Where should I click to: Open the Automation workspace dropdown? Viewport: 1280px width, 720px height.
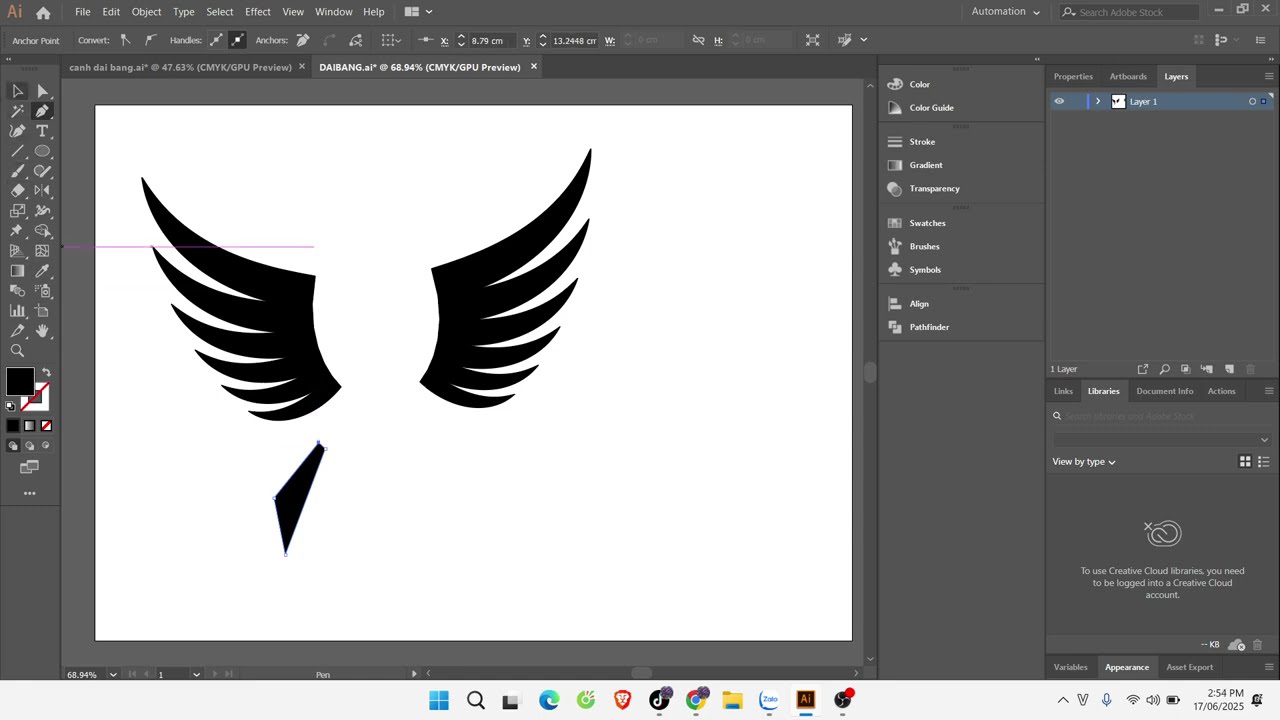(x=1006, y=12)
